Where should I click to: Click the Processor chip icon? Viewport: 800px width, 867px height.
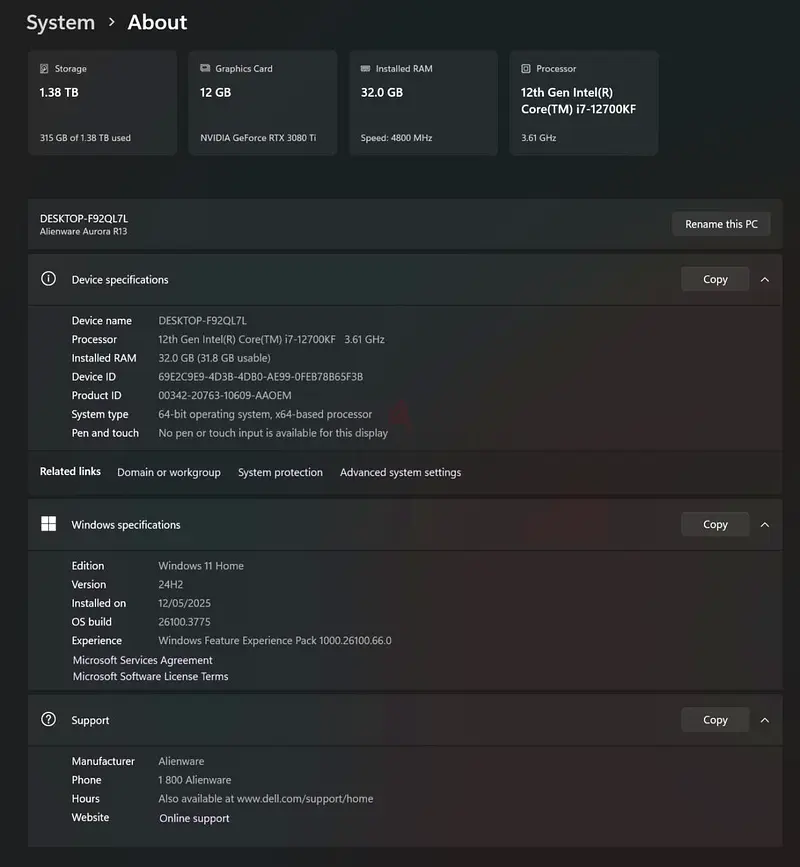point(526,69)
